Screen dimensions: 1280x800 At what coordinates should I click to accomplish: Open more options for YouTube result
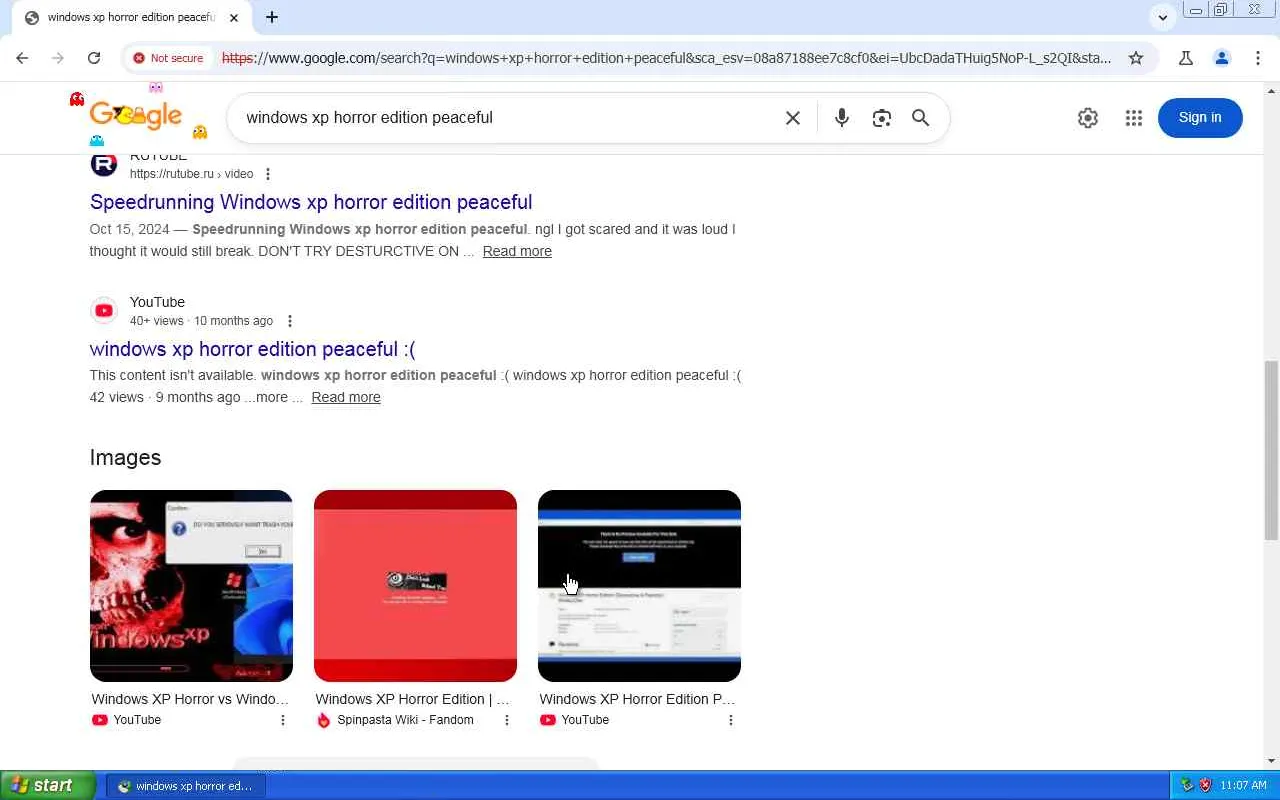(x=290, y=321)
